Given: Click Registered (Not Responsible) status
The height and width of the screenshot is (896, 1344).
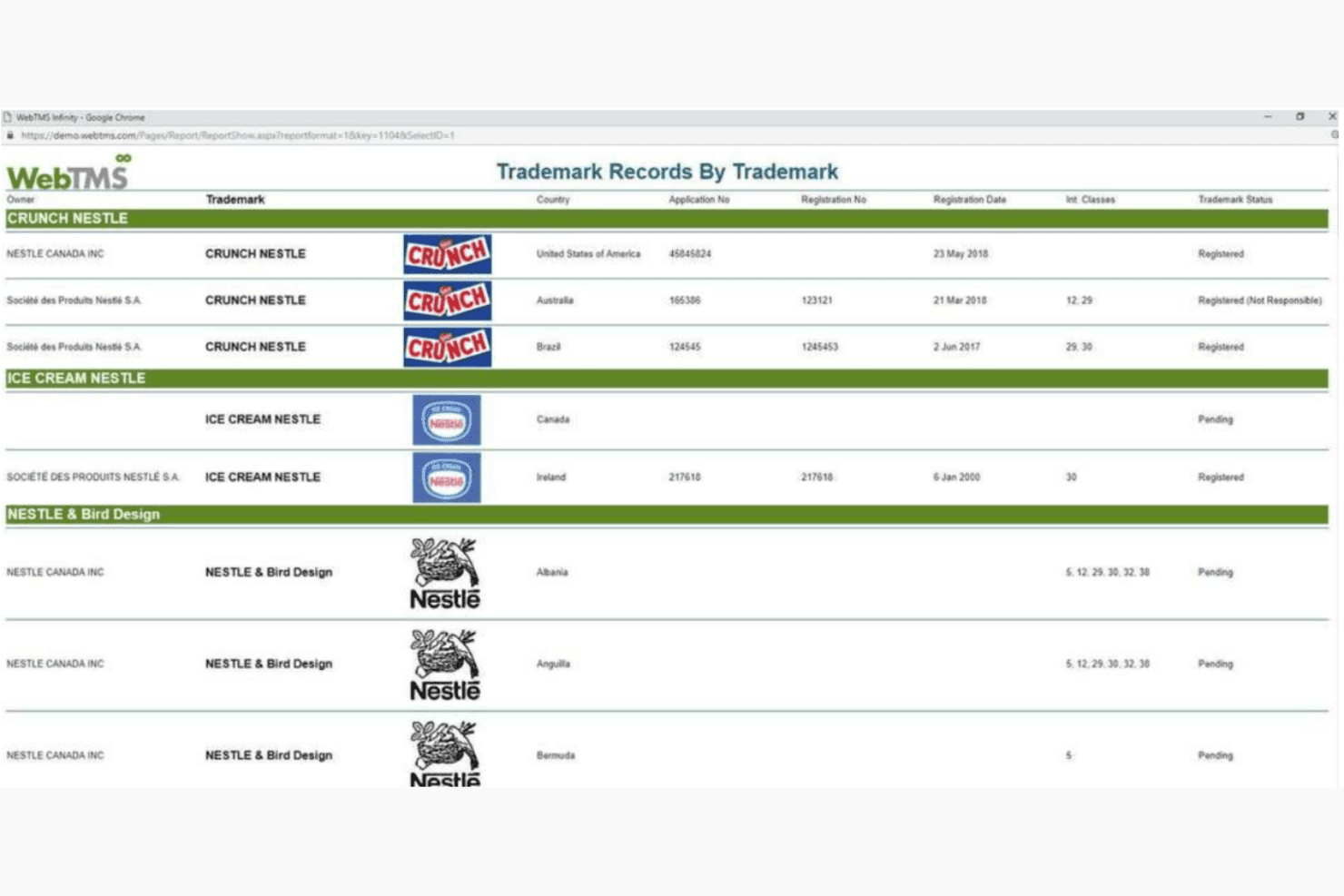Looking at the screenshot, I should [1260, 300].
